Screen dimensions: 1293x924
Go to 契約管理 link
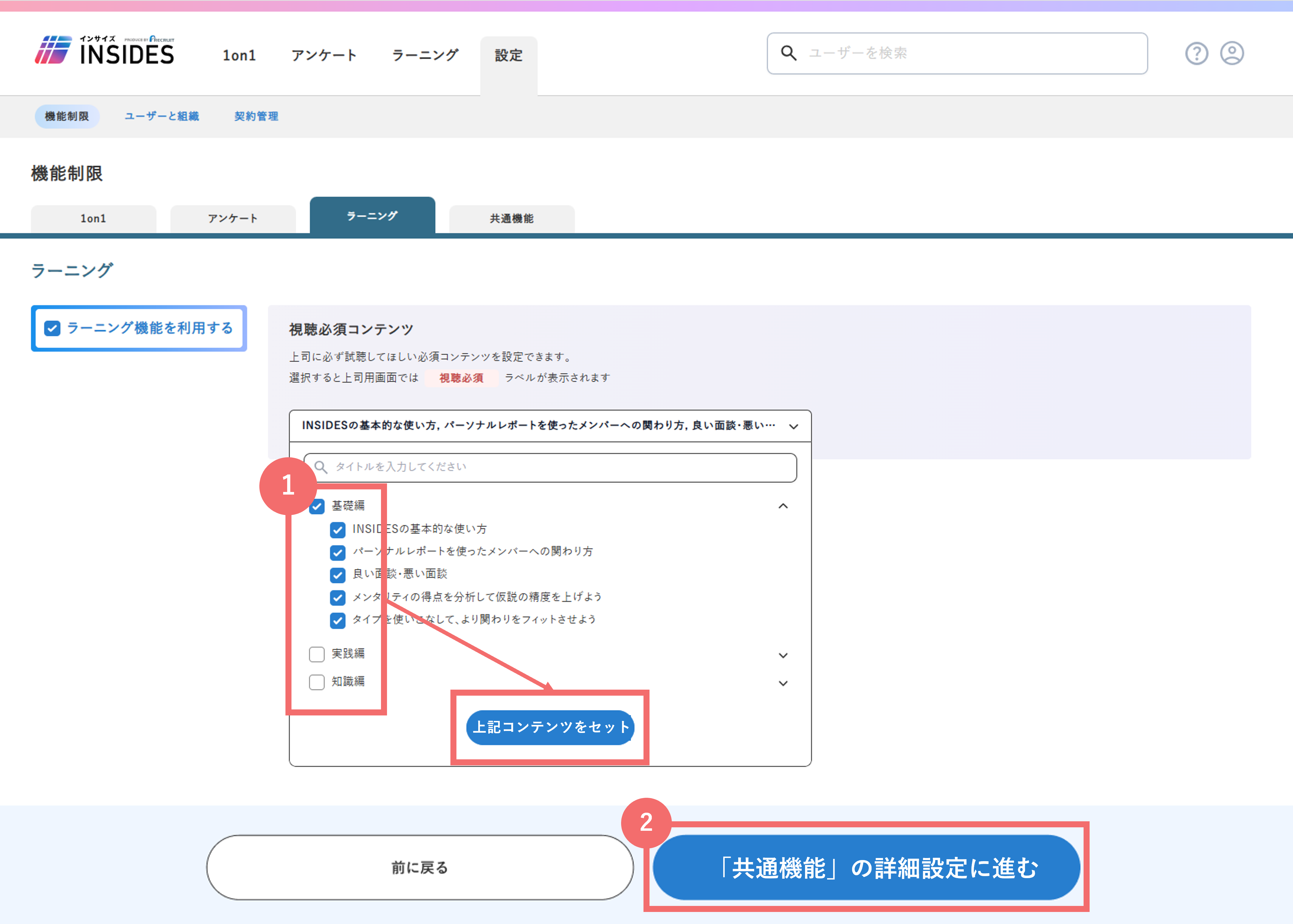coord(256,116)
